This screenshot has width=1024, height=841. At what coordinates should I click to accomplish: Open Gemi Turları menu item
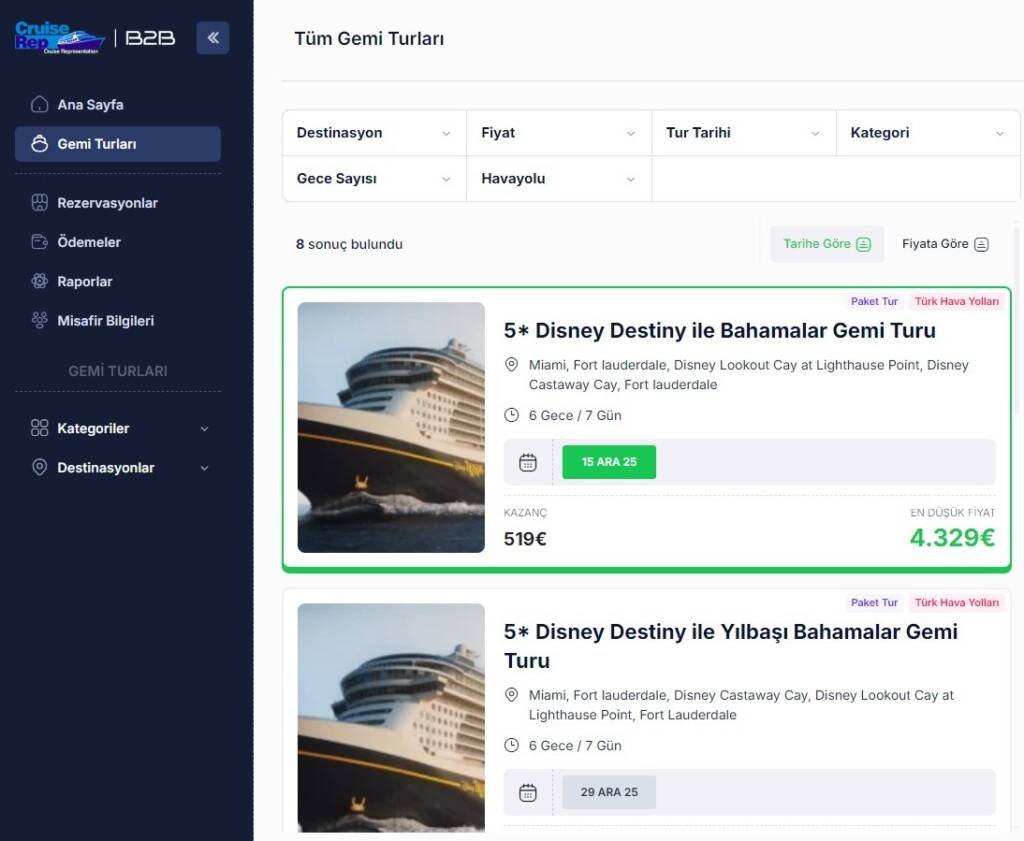click(118, 144)
